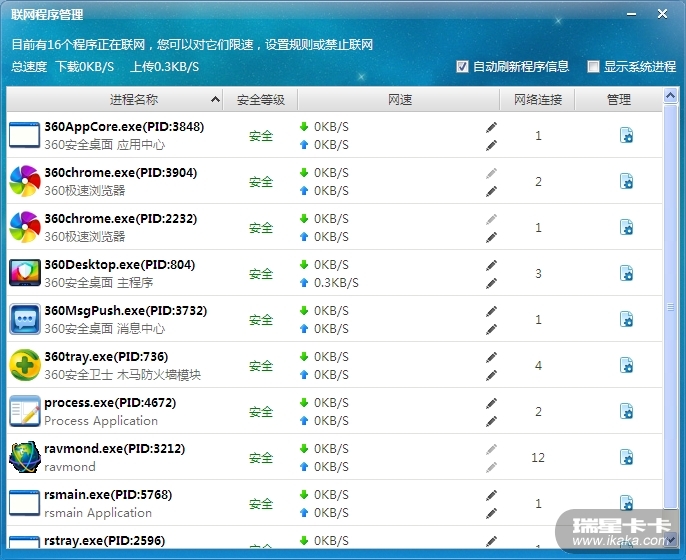Edit upload speed limit for process.exe

pos(491,421)
